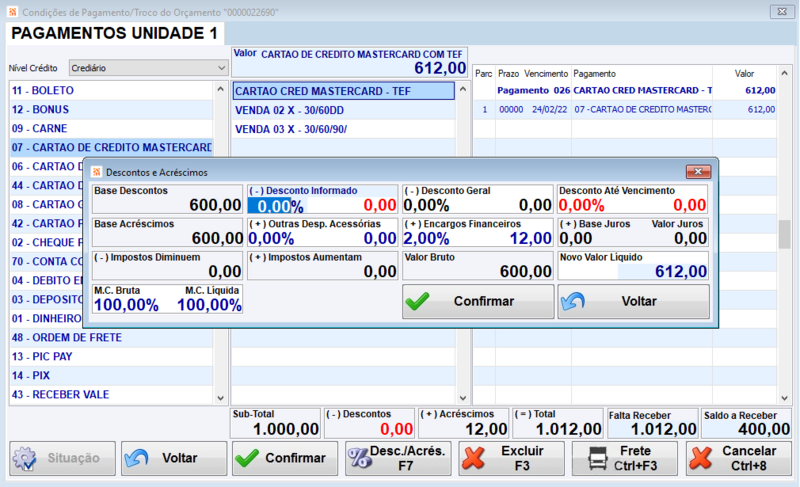Select 03 - DEPOSITO payment row
This screenshot has height=487, width=800.
[x=46, y=299]
